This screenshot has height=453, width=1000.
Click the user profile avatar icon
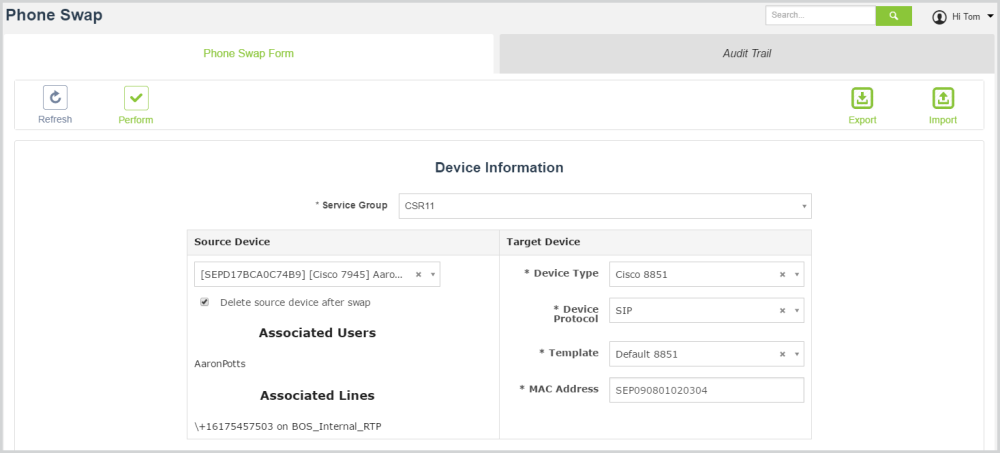point(939,17)
